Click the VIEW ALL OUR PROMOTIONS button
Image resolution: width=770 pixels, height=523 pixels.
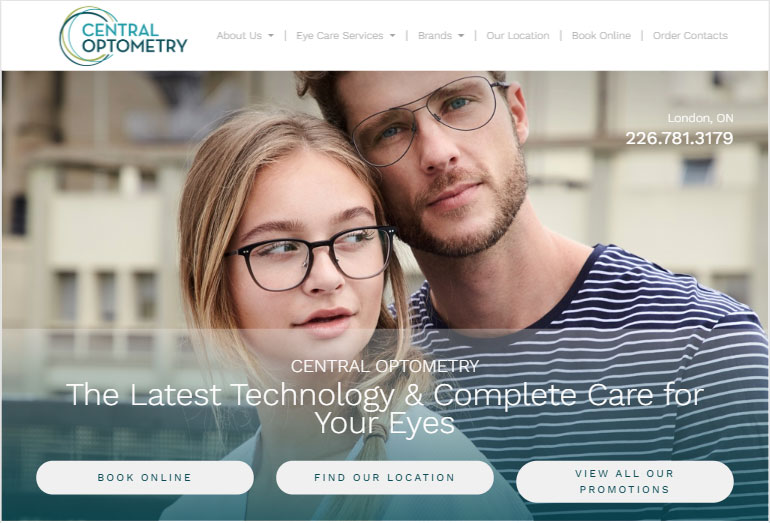[x=625, y=481]
